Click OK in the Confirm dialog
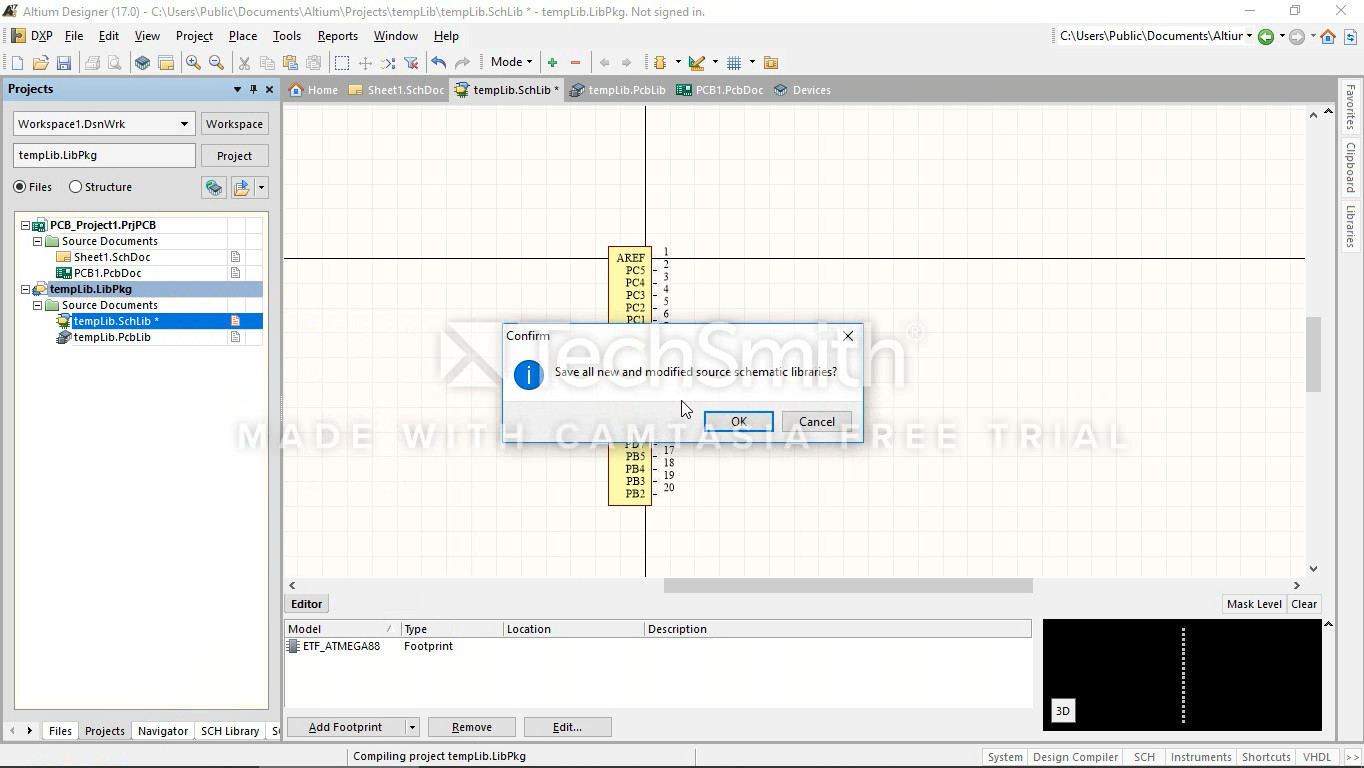This screenshot has height=768, width=1364. pos(738,421)
